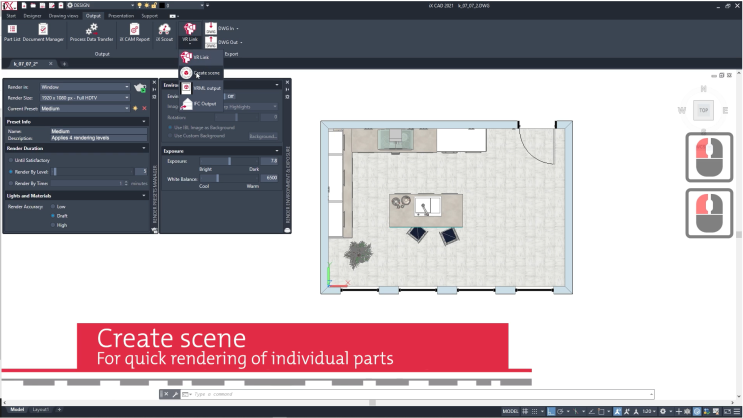743x418 pixels.
Task: Click the iX Scout icon
Action: click(164, 32)
